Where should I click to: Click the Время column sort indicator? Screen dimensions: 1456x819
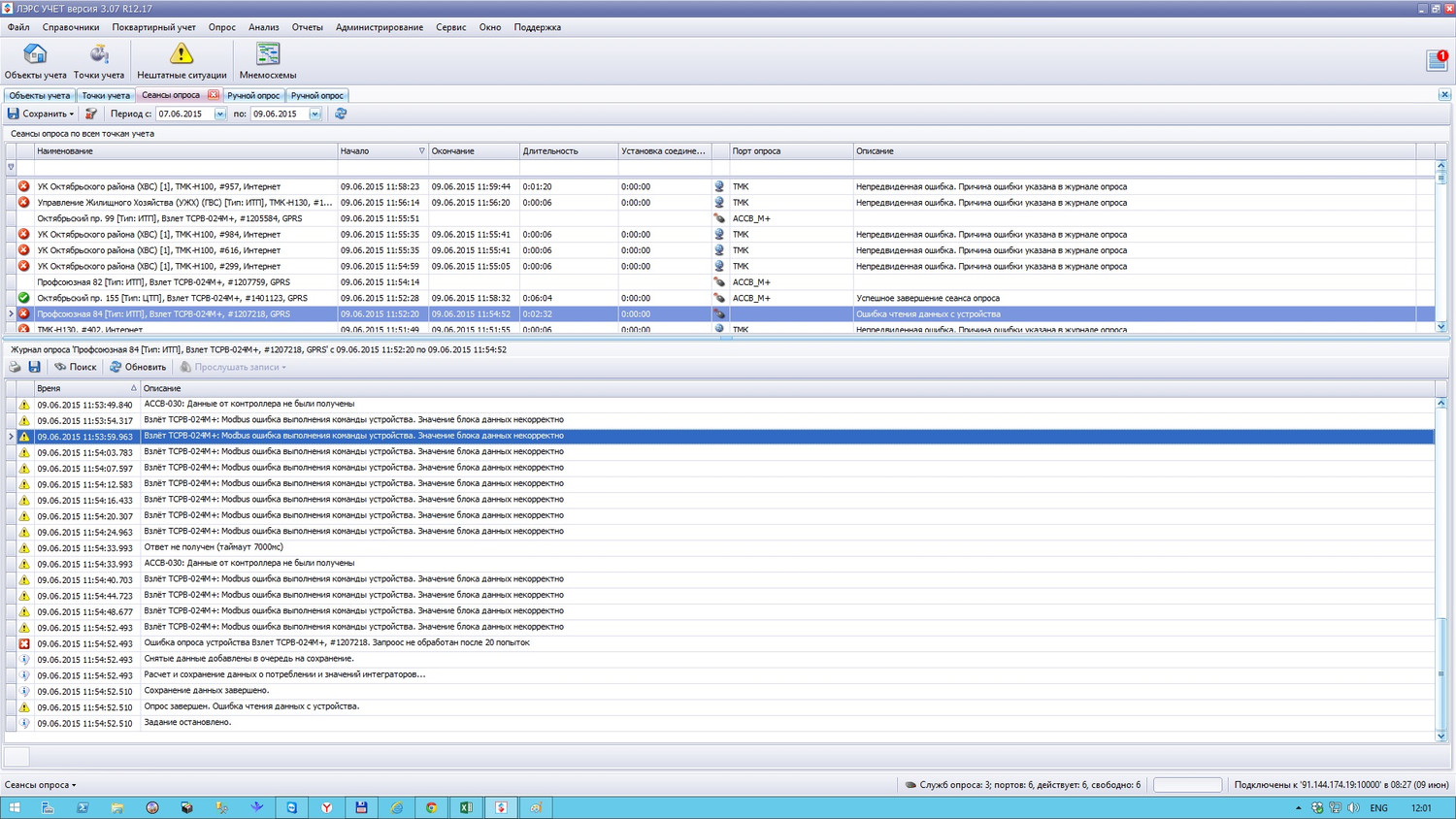(x=134, y=388)
